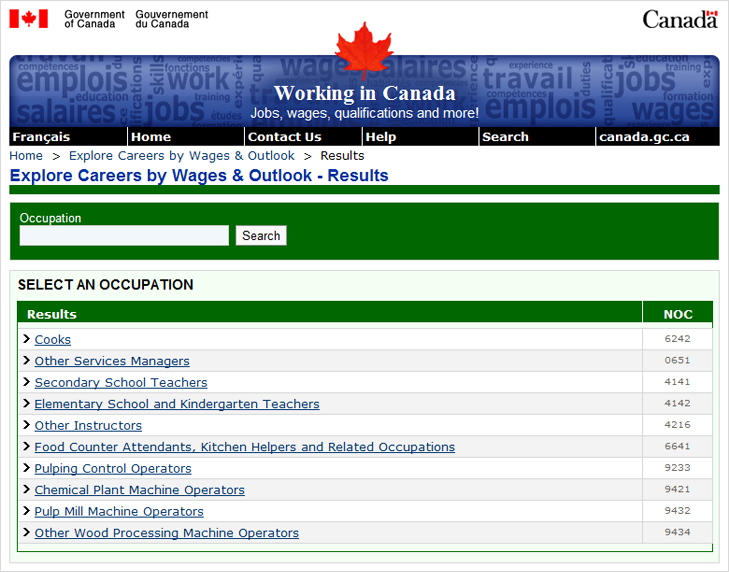Open Other Wood Processing Machine Operators link
This screenshot has height=572, width=729.
coord(166,533)
